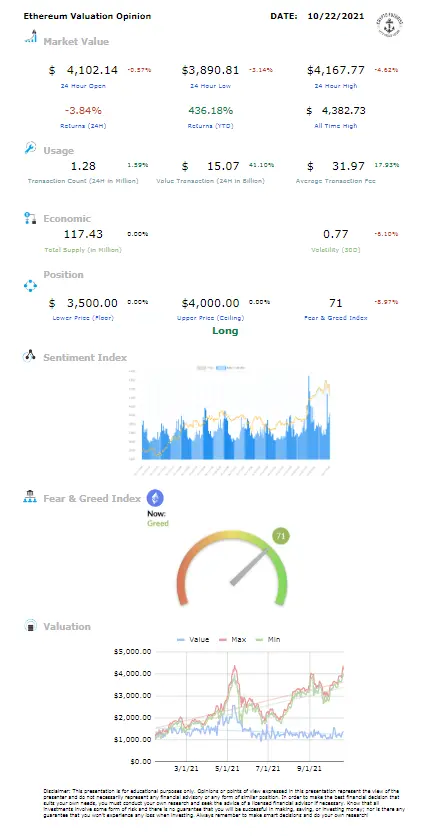Click the Ethereum Valuation Opinion title
The width and height of the screenshot is (437, 837).
point(87,16)
